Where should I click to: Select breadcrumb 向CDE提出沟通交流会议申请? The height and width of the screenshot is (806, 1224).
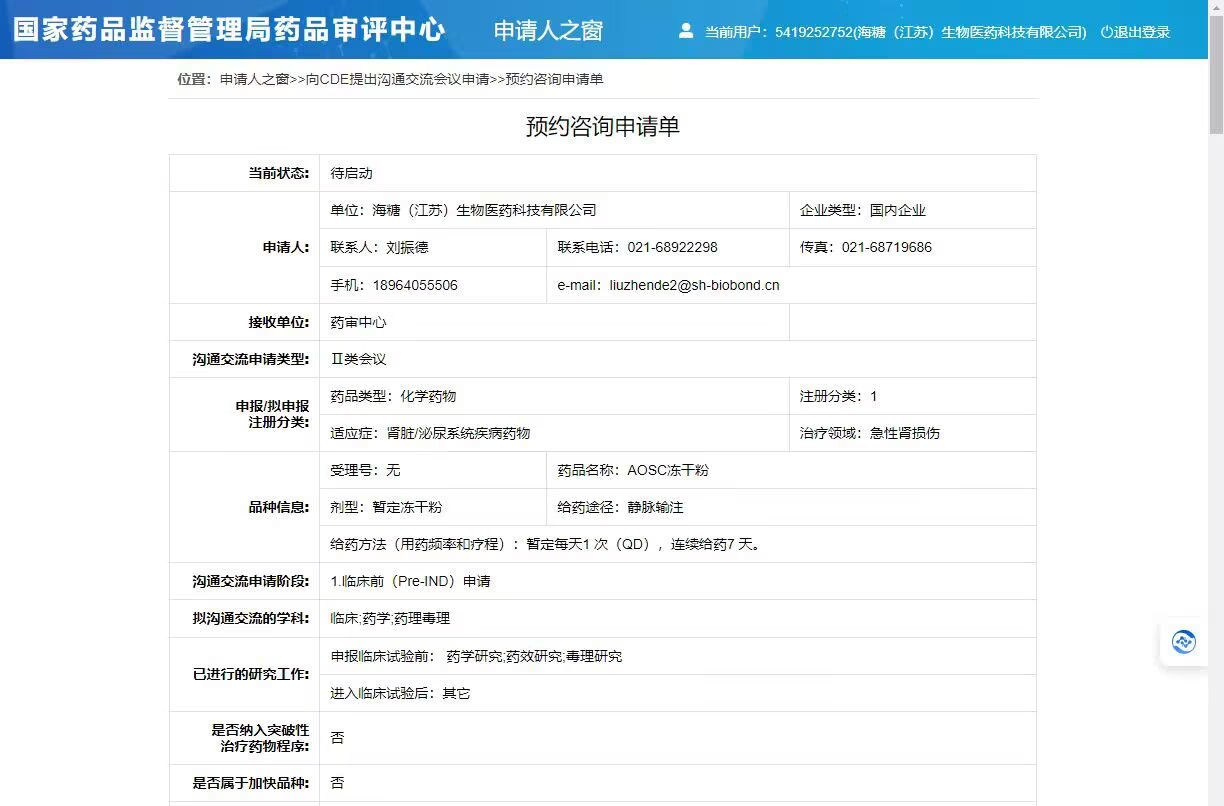pyautogui.click(x=397, y=79)
